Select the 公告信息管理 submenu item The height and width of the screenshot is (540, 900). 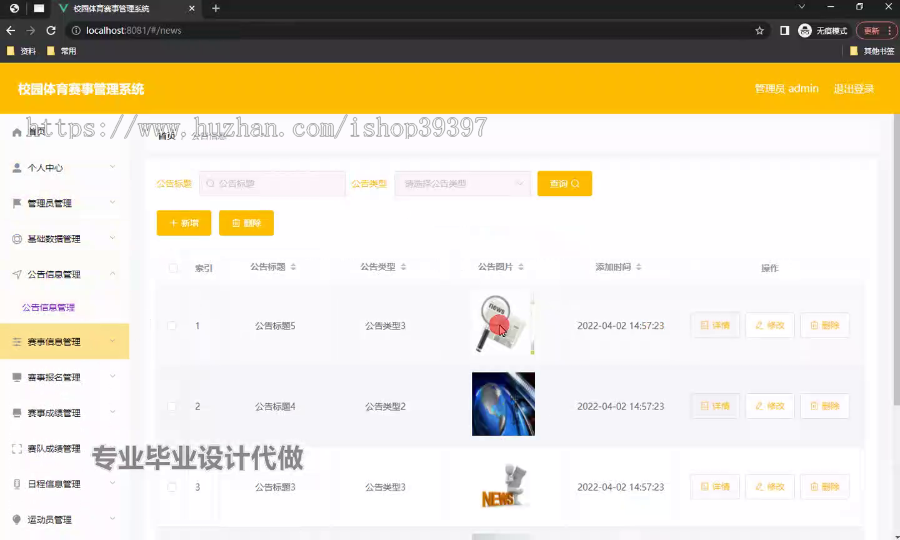click(x=48, y=308)
